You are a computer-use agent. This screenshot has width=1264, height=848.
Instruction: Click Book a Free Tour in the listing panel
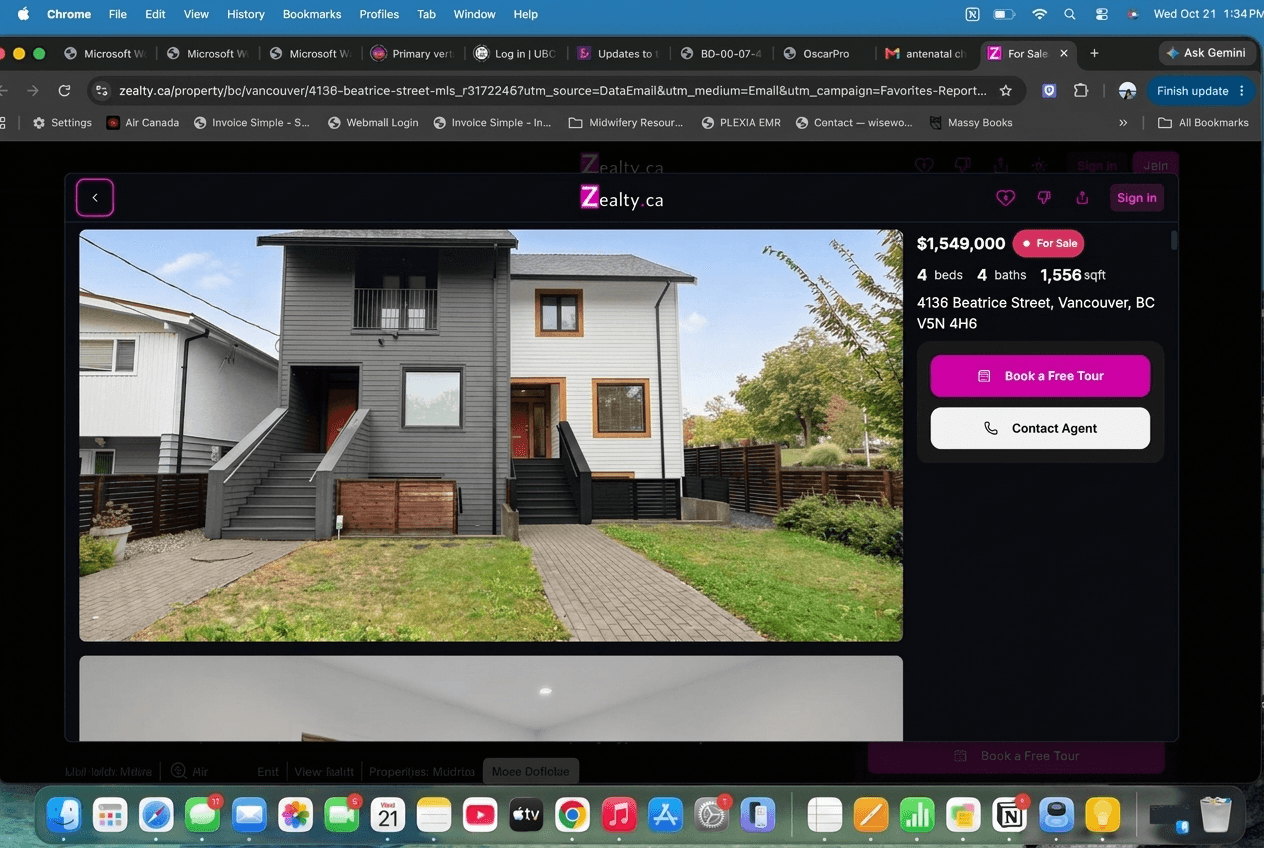click(x=1040, y=376)
